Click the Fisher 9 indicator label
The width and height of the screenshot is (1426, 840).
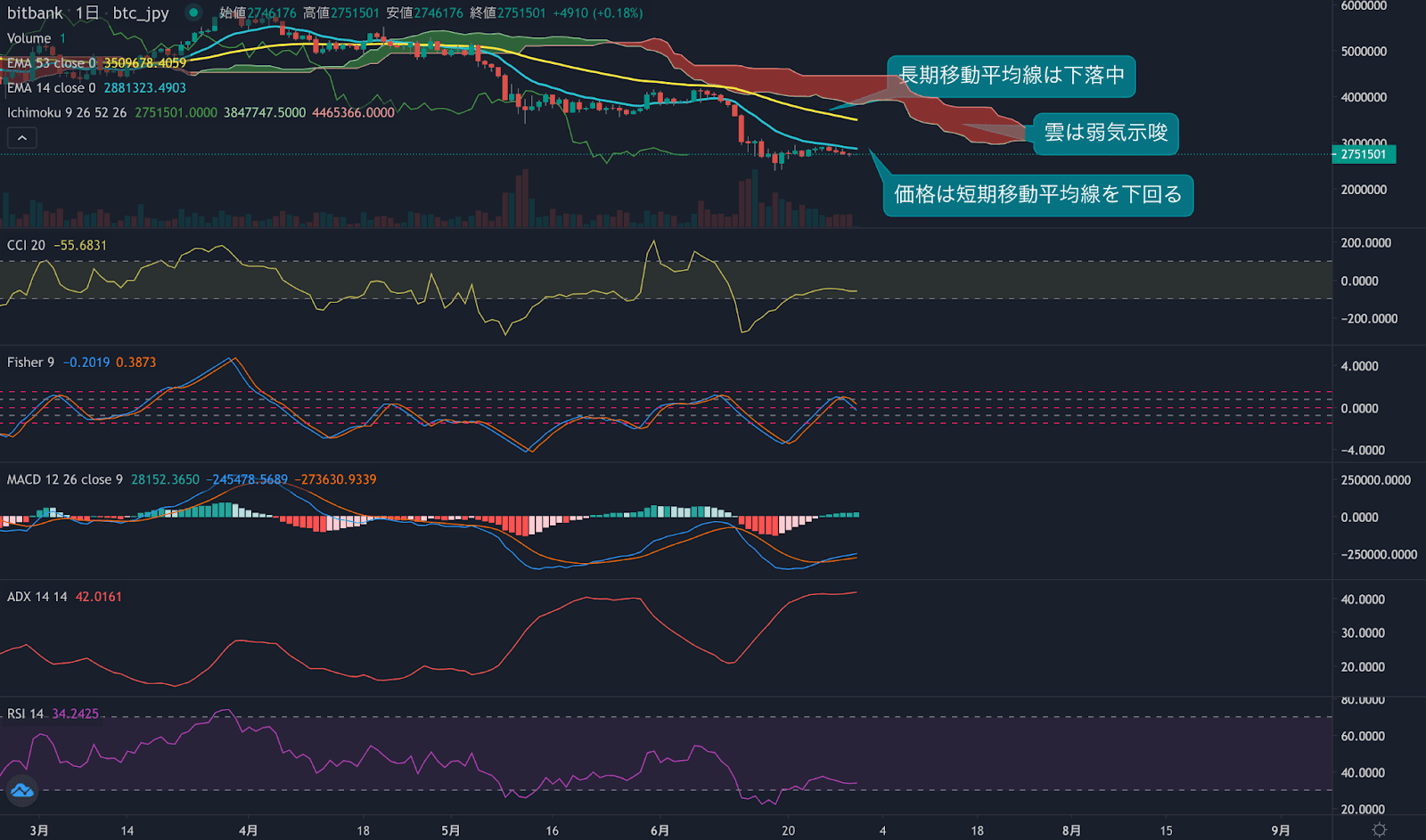point(30,363)
